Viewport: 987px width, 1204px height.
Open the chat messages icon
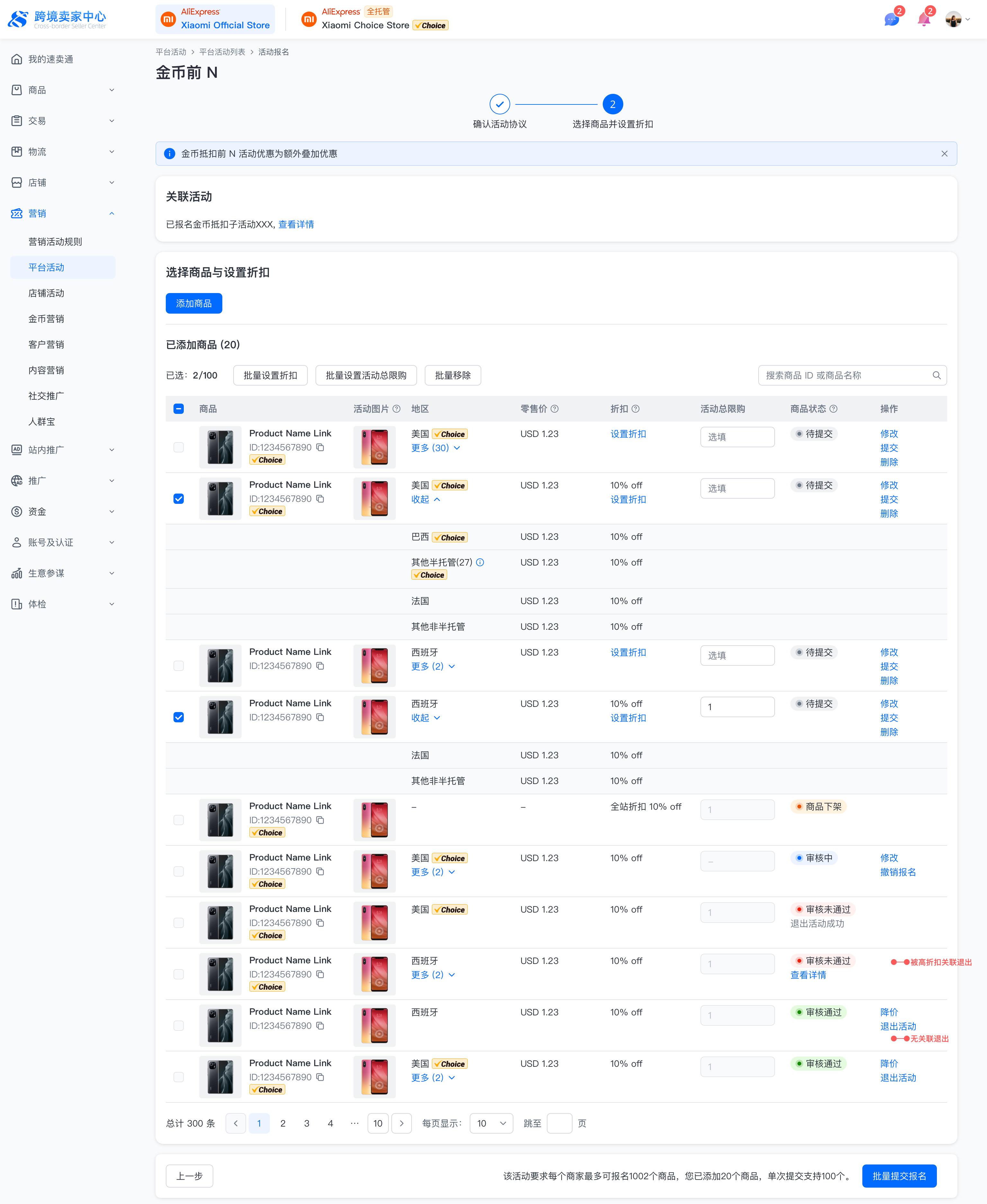tap(891, 20)
